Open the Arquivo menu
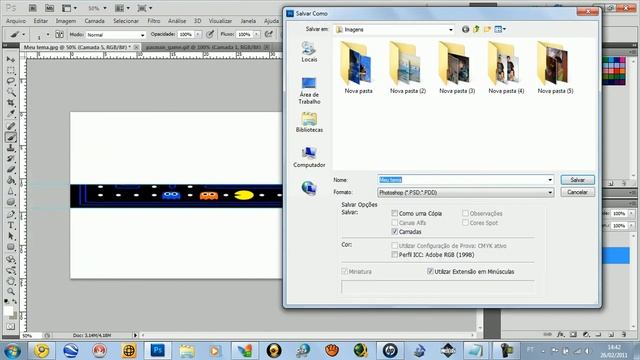The height and width of the screenshot is (360, 640). (16, 21)
